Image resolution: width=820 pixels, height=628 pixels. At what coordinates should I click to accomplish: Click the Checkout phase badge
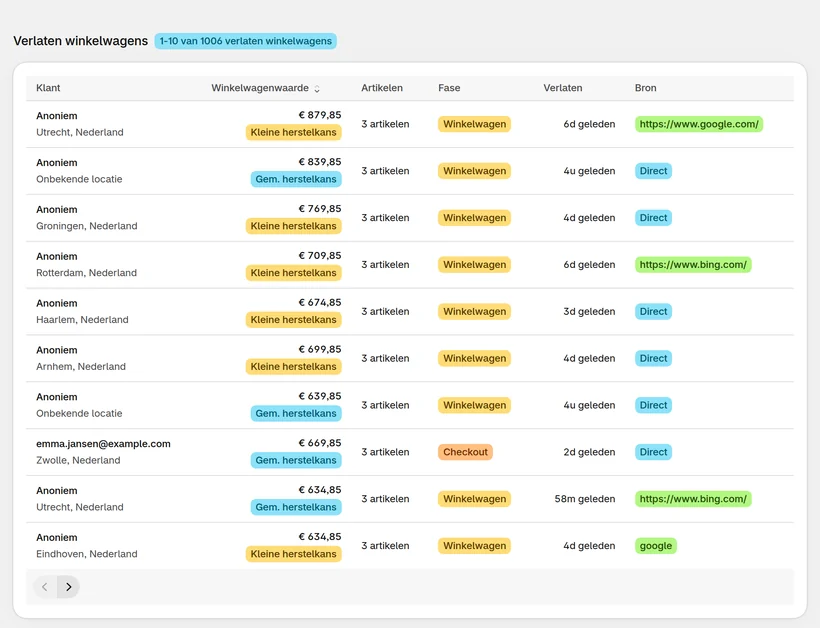tap(465, 452)
